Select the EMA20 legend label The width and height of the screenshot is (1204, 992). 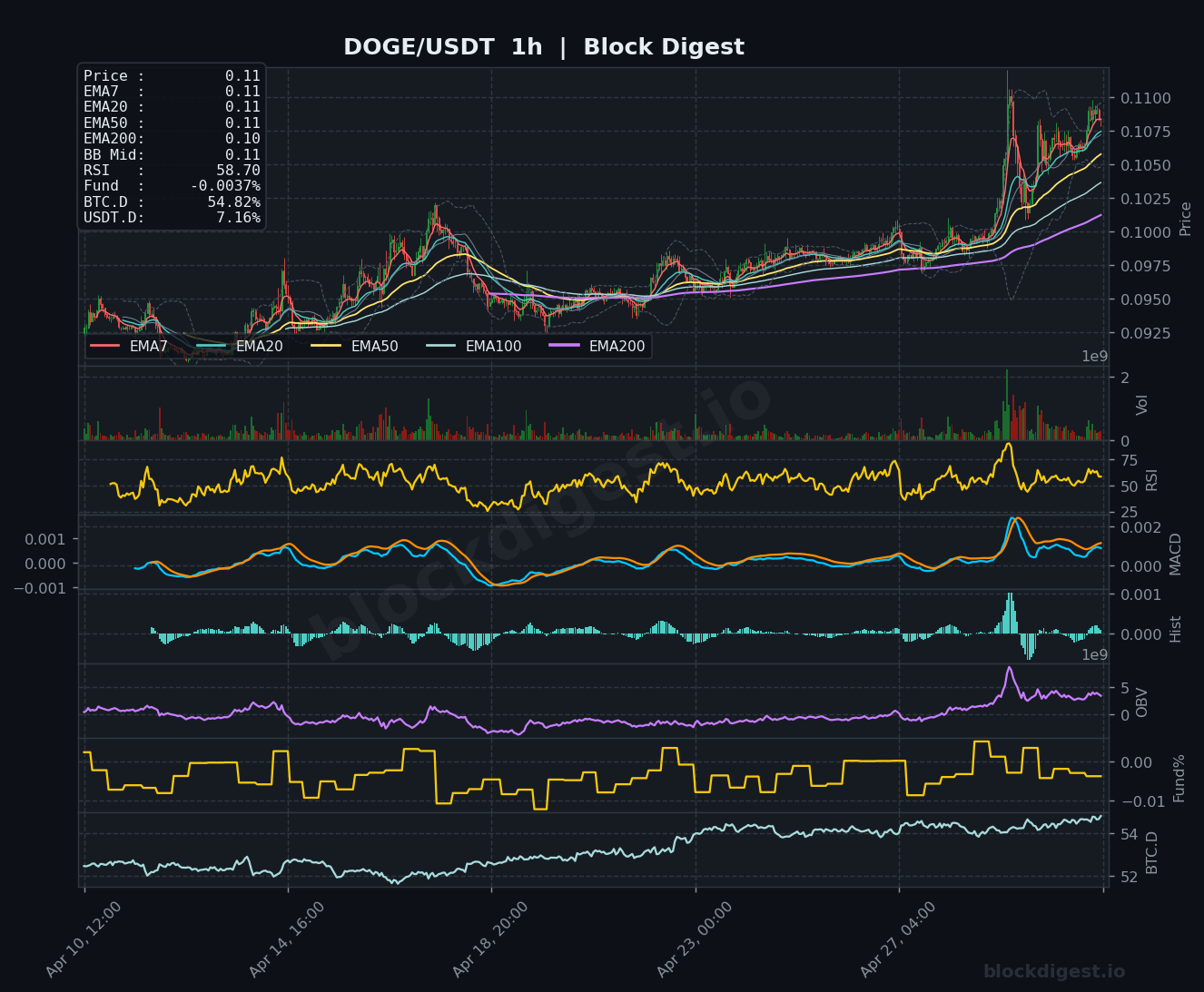coord(260,346)
